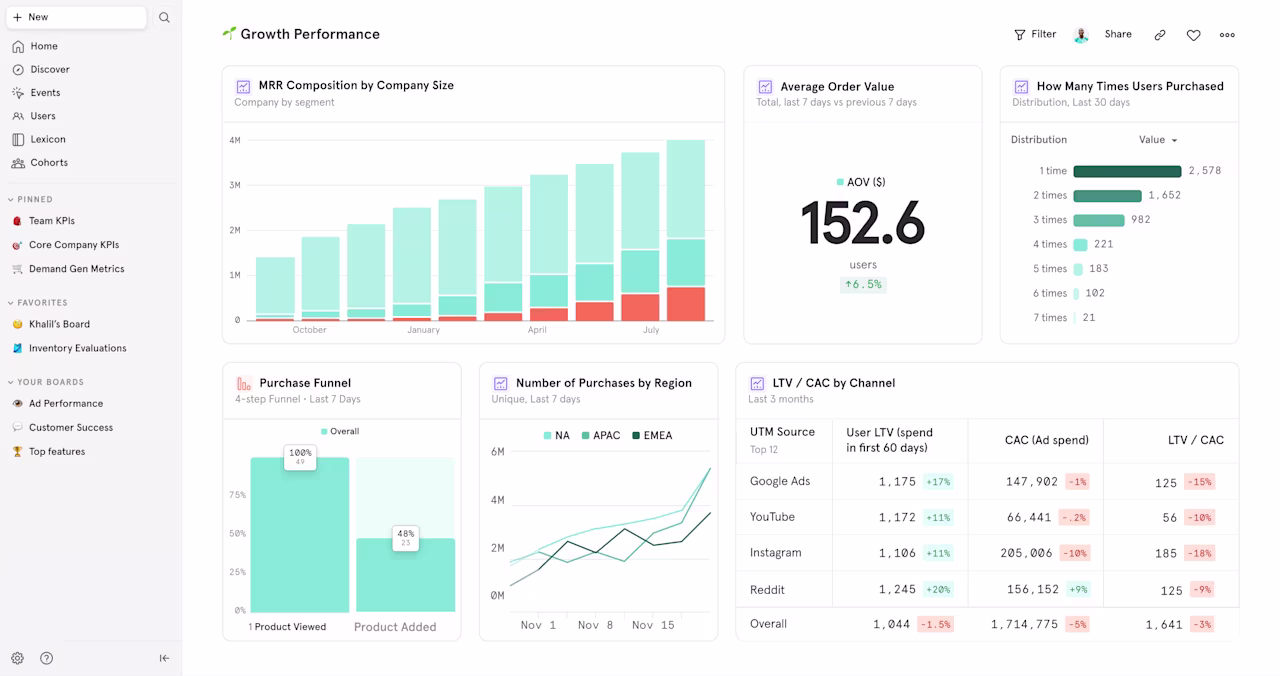Click Average Order Value report icon
Viewport: 1280px width, 676px height.
765,87
